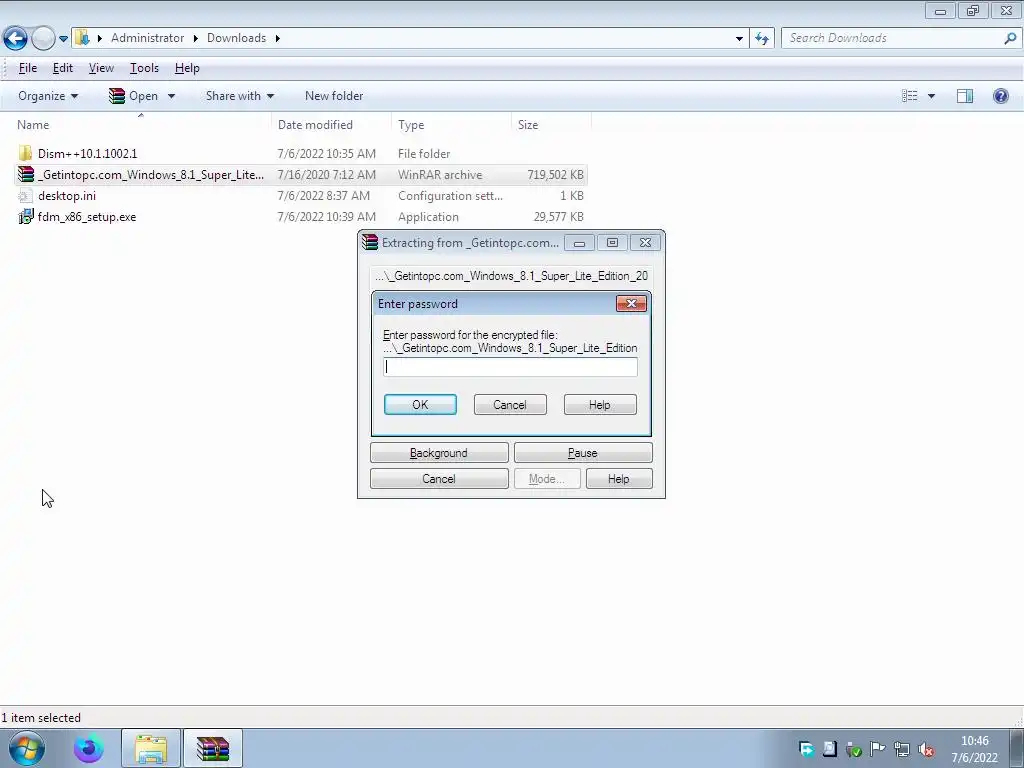Screen dimensions: 1024x768
Task: Click OK in Enter password dialog
Action: (420, 405)
